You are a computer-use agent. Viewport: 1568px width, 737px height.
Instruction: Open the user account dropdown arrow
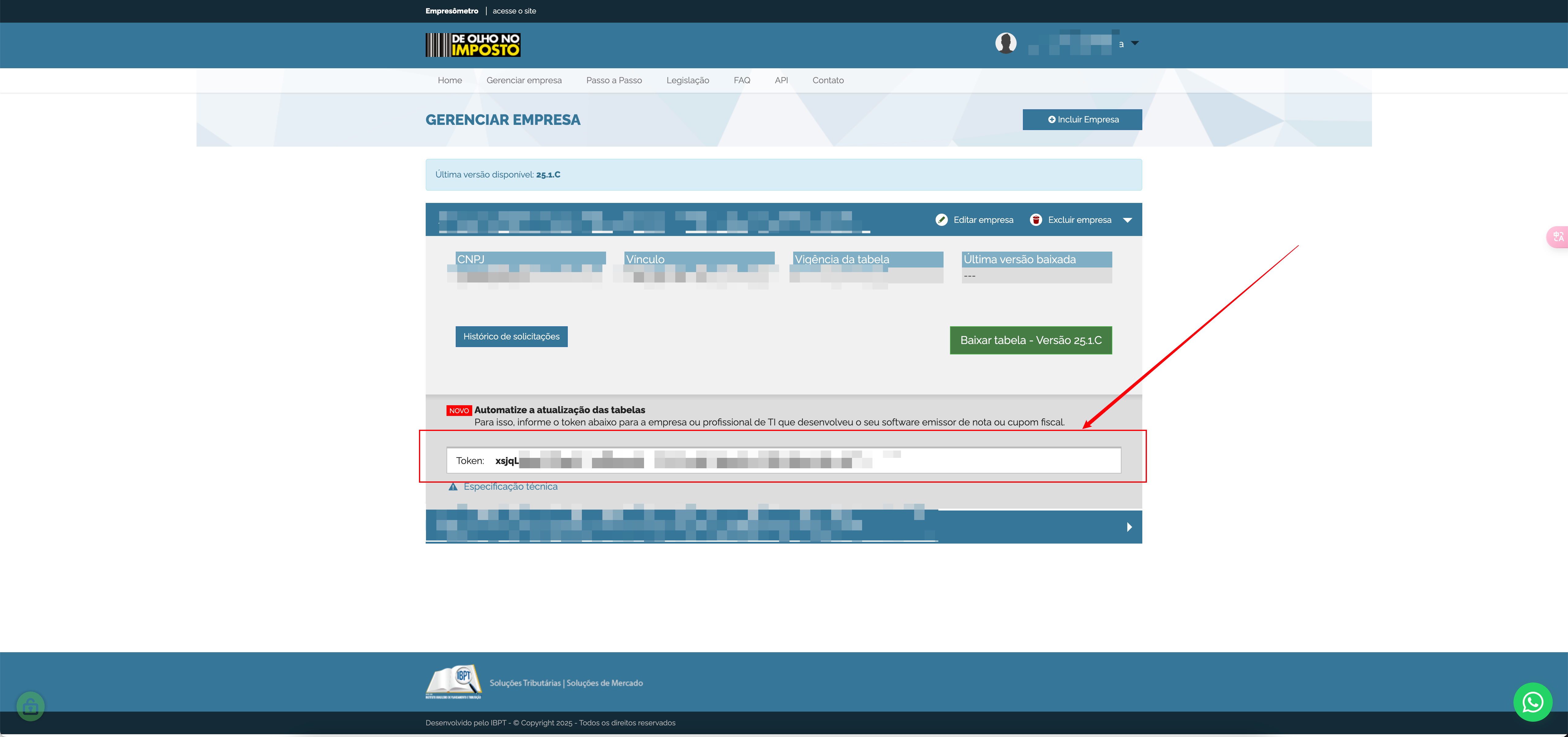tap(1135, 43)
